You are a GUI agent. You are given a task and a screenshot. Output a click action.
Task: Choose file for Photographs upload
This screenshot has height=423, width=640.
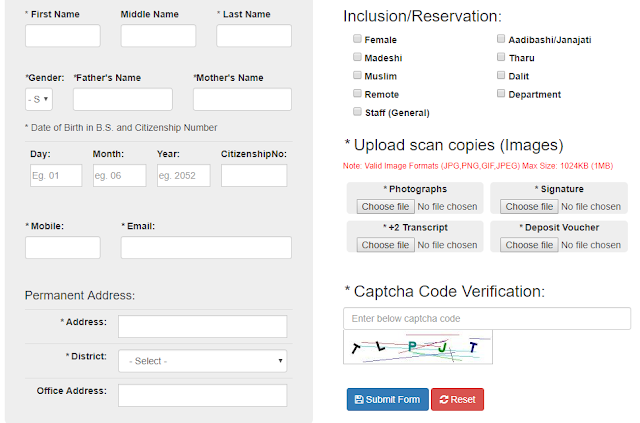coord(385,207)
